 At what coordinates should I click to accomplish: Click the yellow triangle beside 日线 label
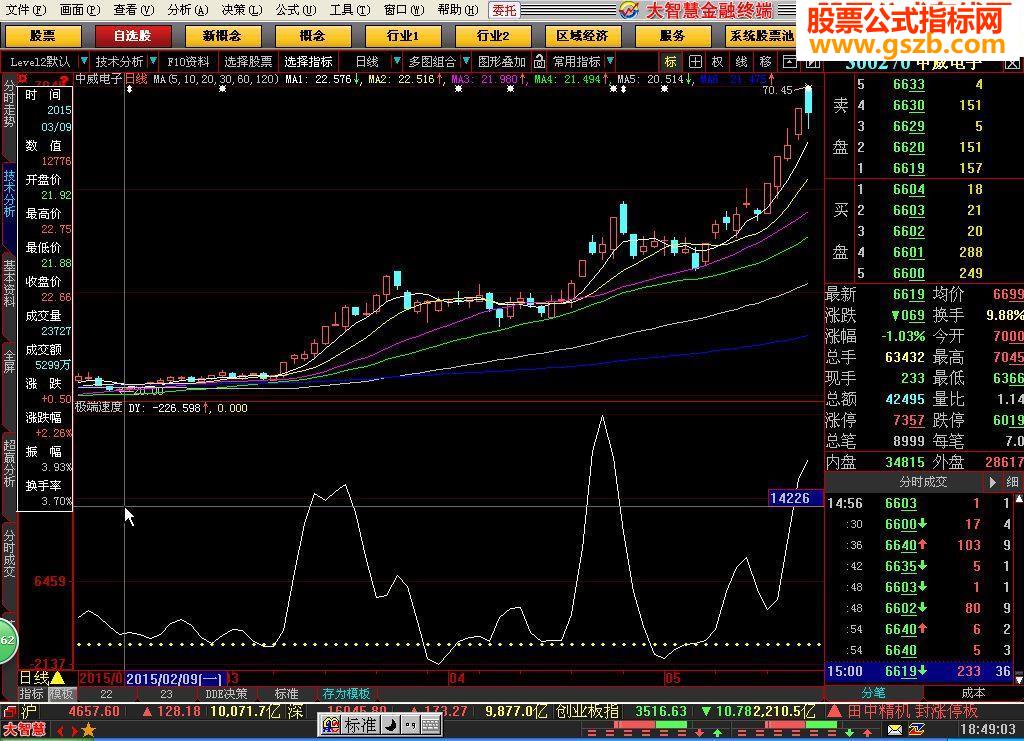[x=57, y=678]
